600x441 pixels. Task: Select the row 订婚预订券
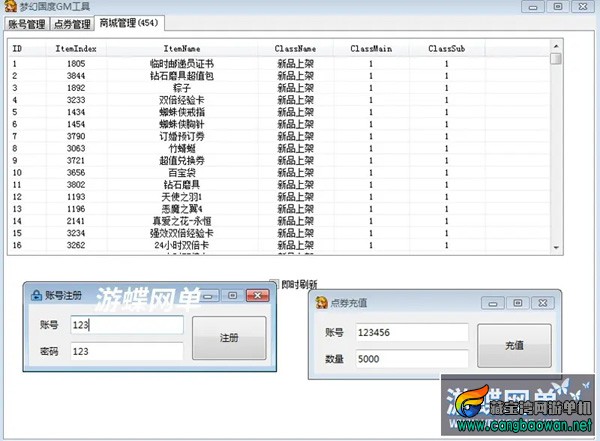(x=279, y=136)
